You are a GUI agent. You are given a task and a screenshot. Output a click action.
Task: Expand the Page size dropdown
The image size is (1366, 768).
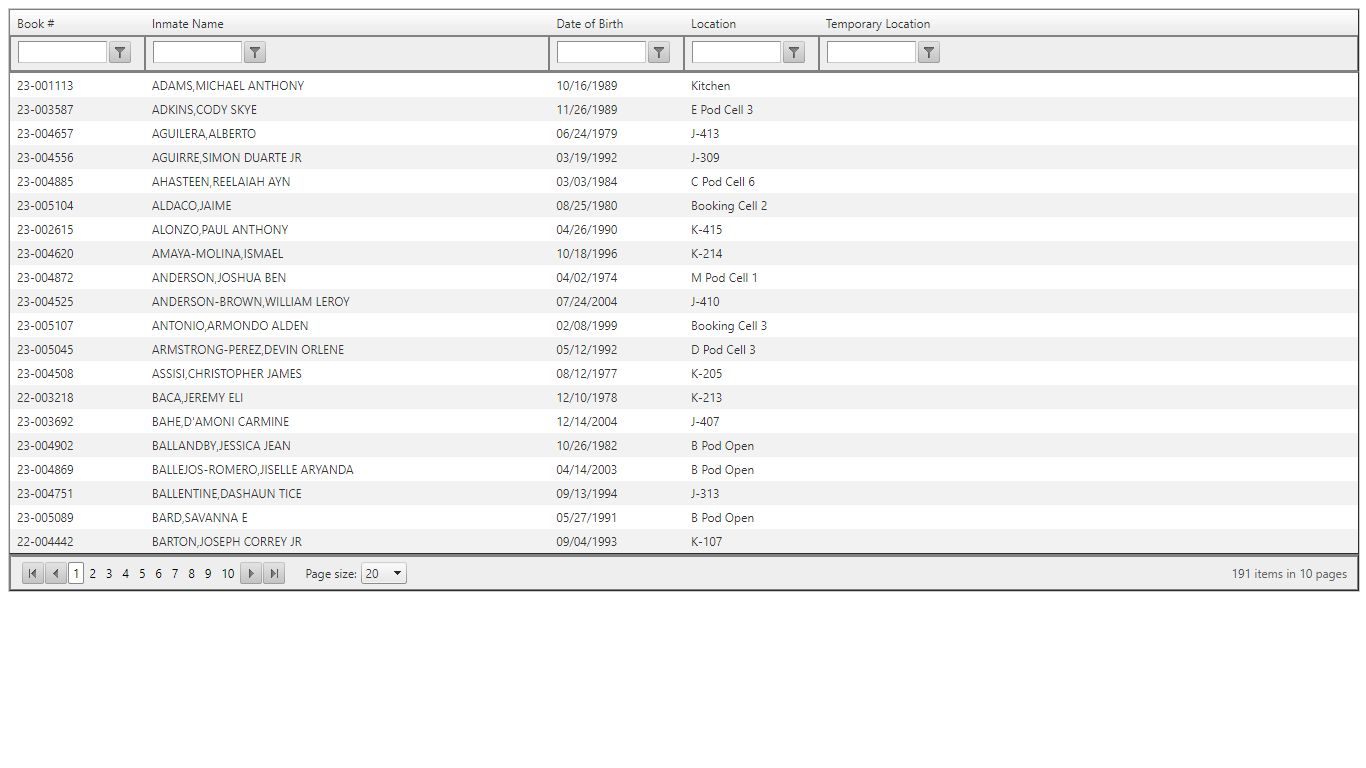click(384, 574)
